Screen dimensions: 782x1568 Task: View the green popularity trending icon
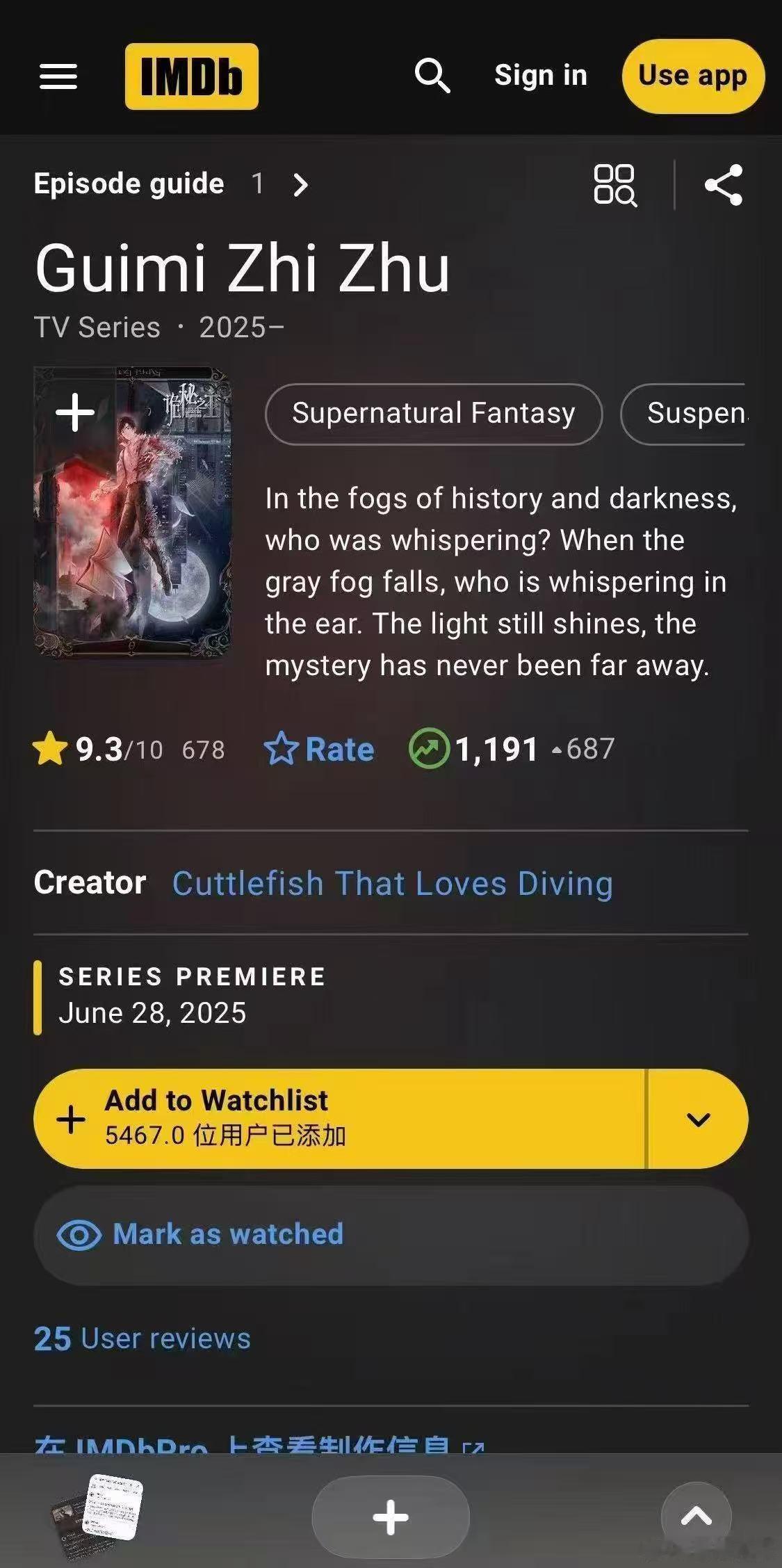[x=429, y=749]
